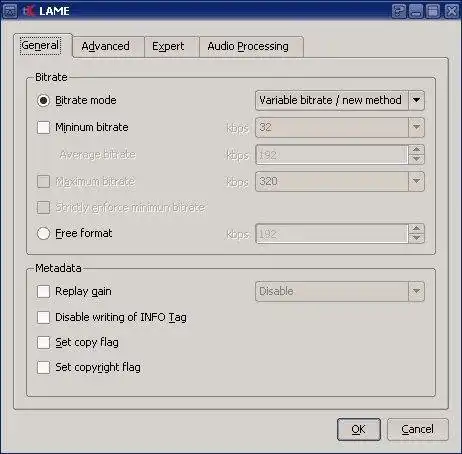Expand the Maximum bitrate 320 kbps dropdown

[x=340, y=181]
